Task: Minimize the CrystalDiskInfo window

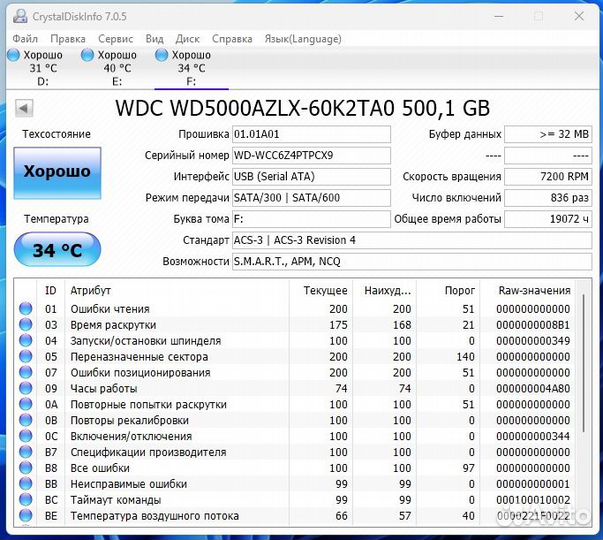Action: click(499, 17)
